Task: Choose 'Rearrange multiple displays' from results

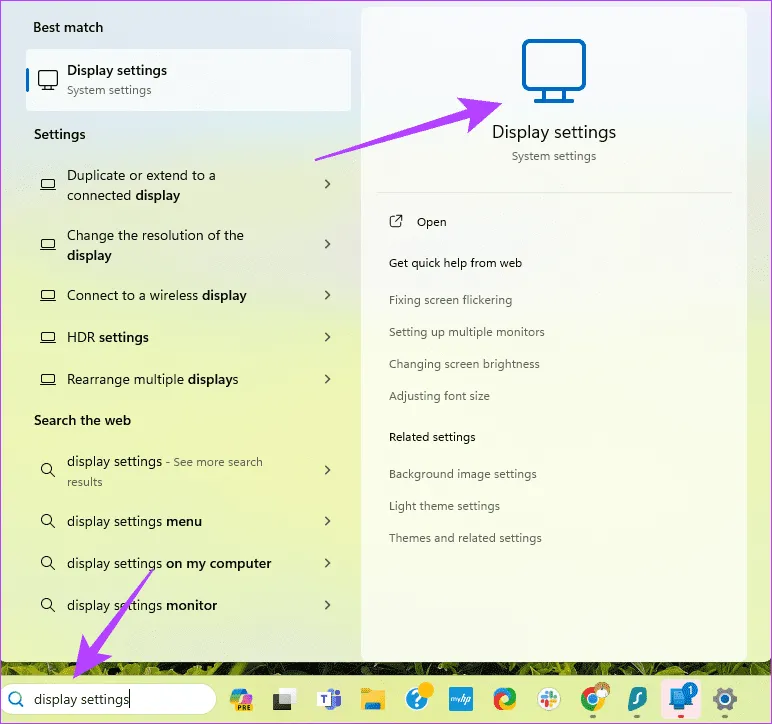Action: 152,380
